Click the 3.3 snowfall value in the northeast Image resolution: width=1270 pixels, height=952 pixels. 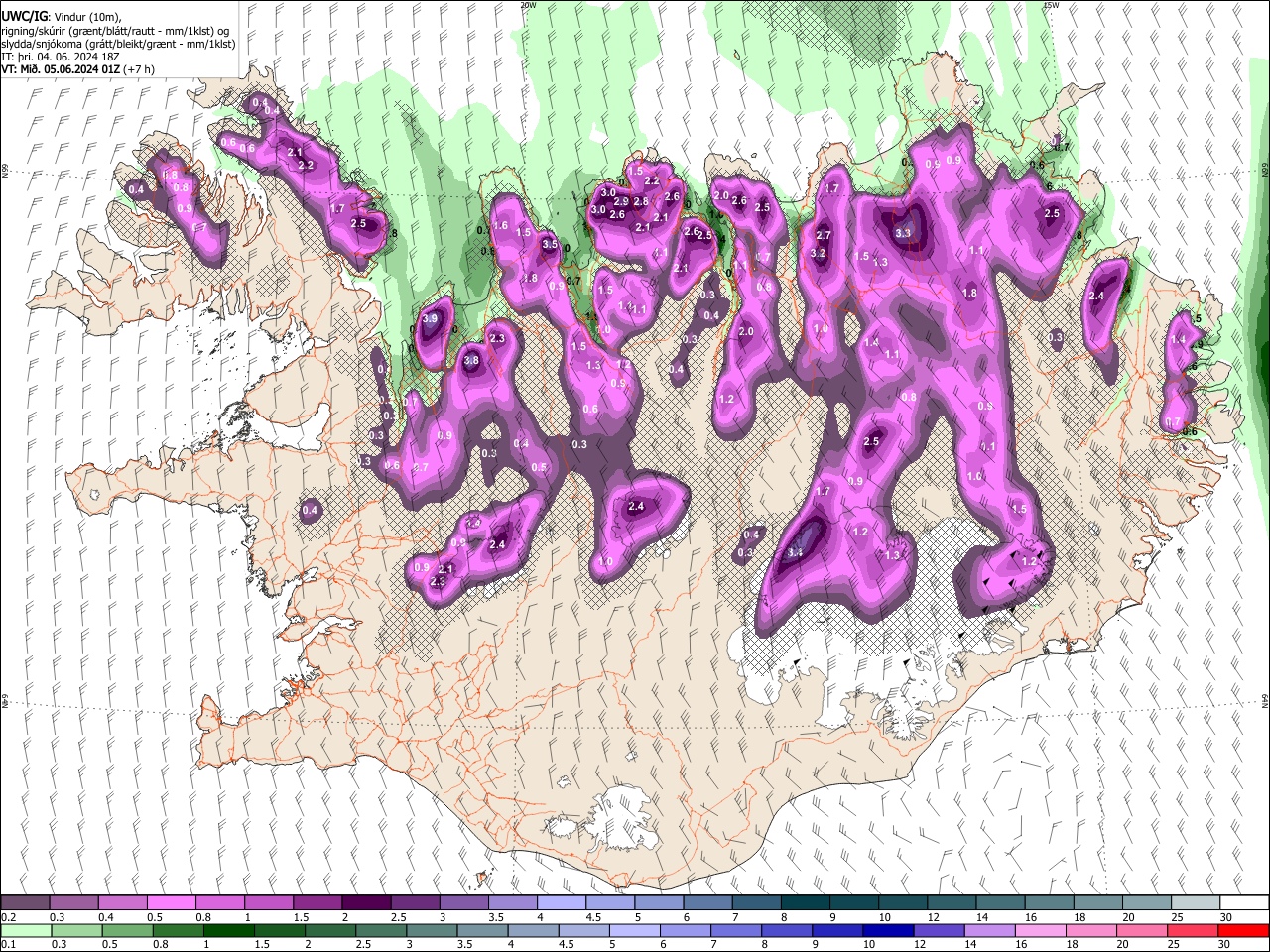(x=903, y=233)
